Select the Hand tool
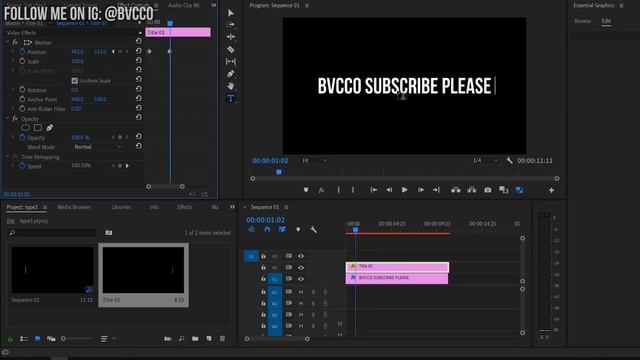The height and width of the screenshot is (360, 640). pyautogui.click(x=231, y=86)
